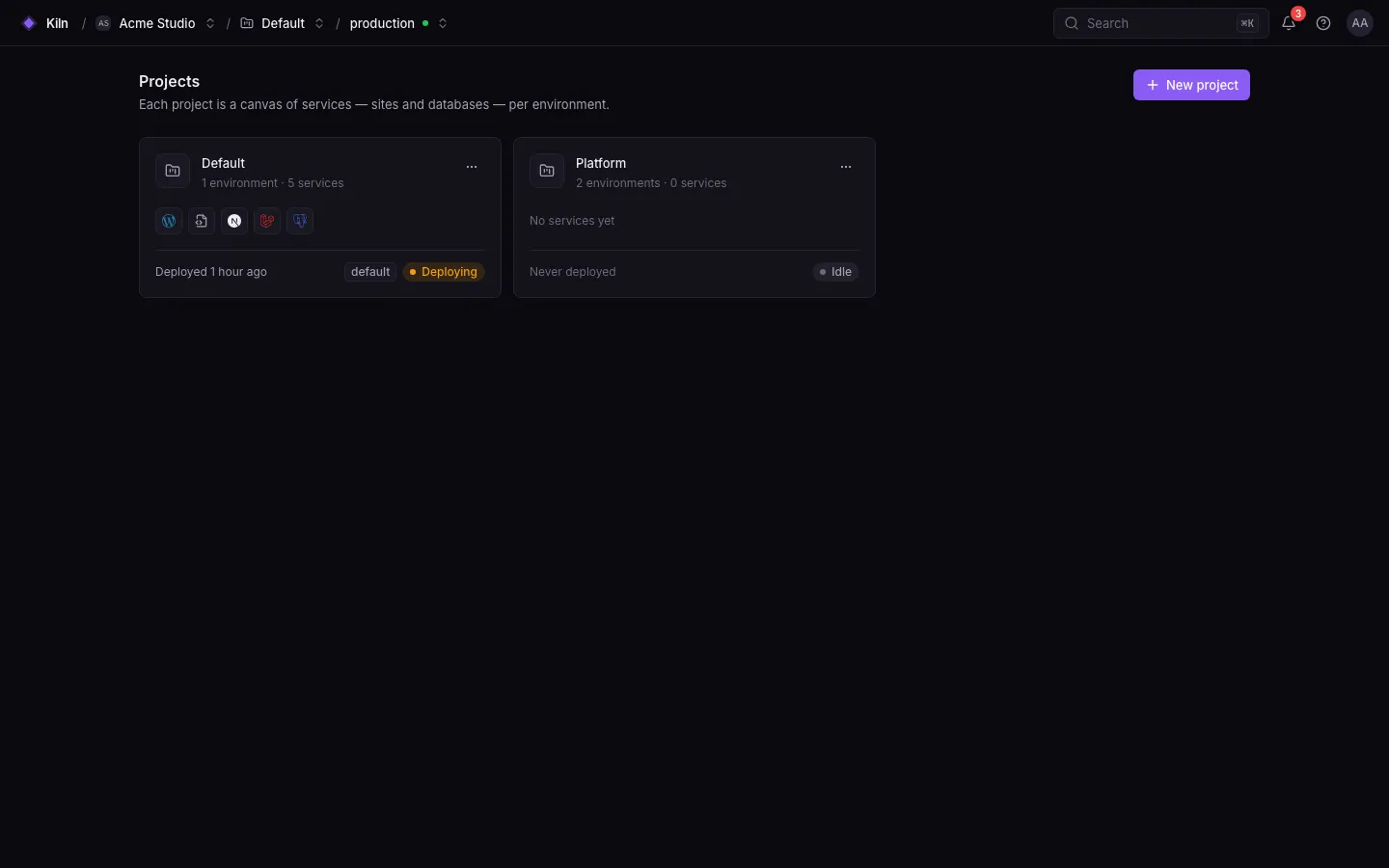Click 'Deployed 1 hour ago' text
Image resolution: width=1389 pixels, height=868 pixels.
tap(211, 272)
